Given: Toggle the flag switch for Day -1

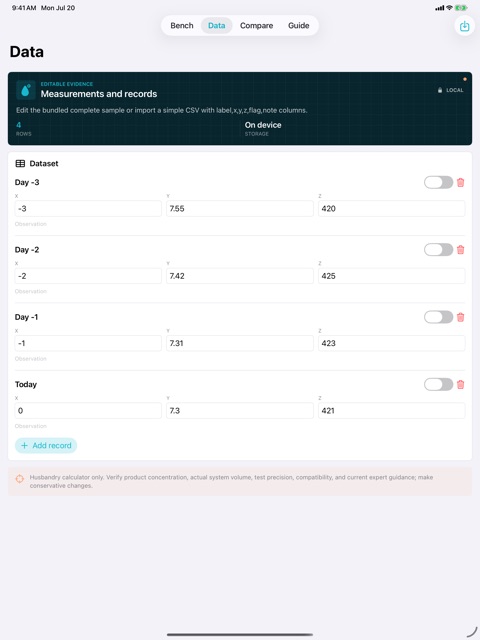Looking at the screenshot, I should pyautogui.click(x=438, y=317).
